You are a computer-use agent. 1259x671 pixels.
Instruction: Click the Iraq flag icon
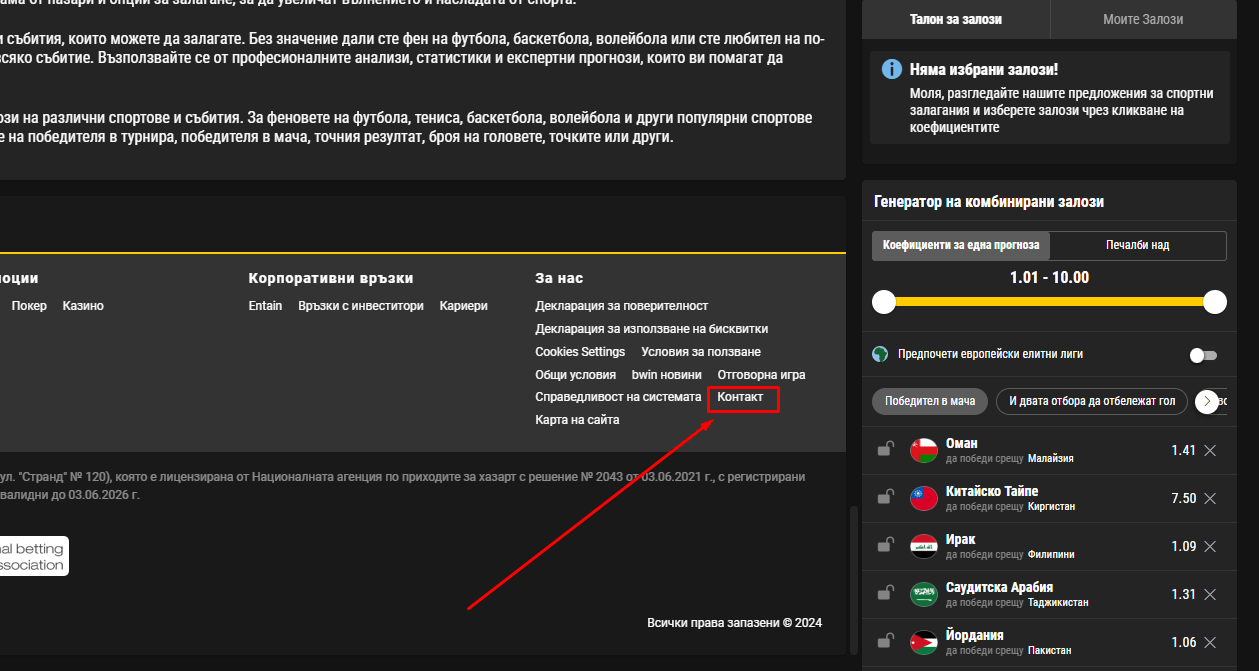coord(924,546)
